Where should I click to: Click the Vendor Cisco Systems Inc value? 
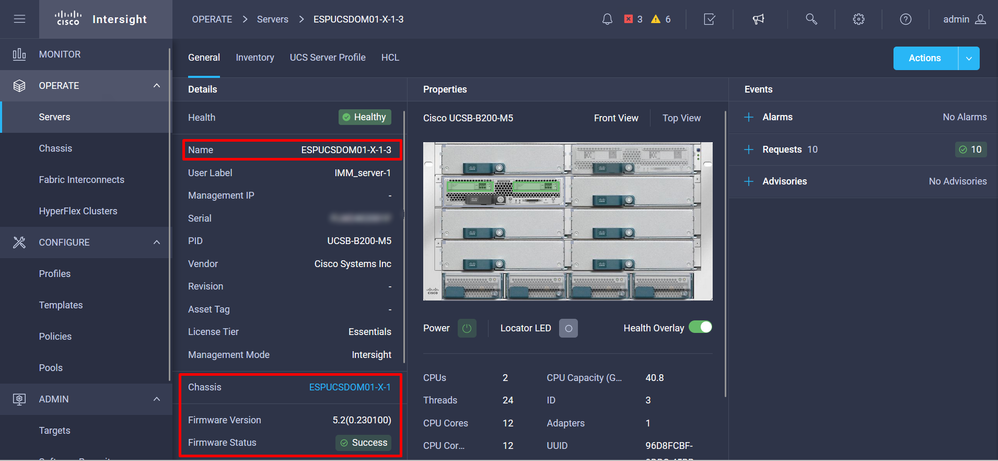[x=353, y=264]
